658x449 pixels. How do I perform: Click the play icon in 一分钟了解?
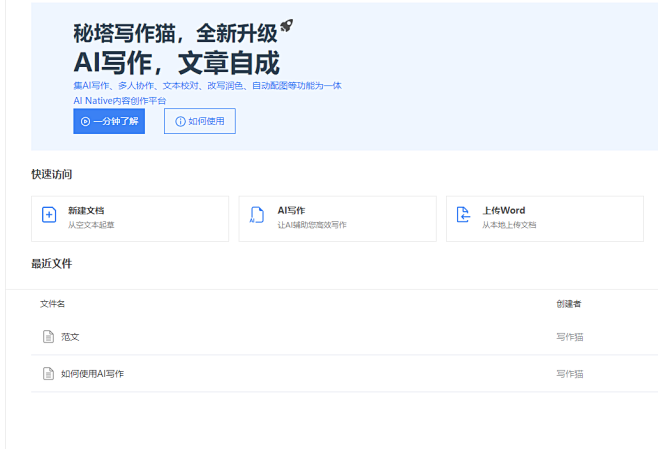pyautogui.click(x=85, y=121)
